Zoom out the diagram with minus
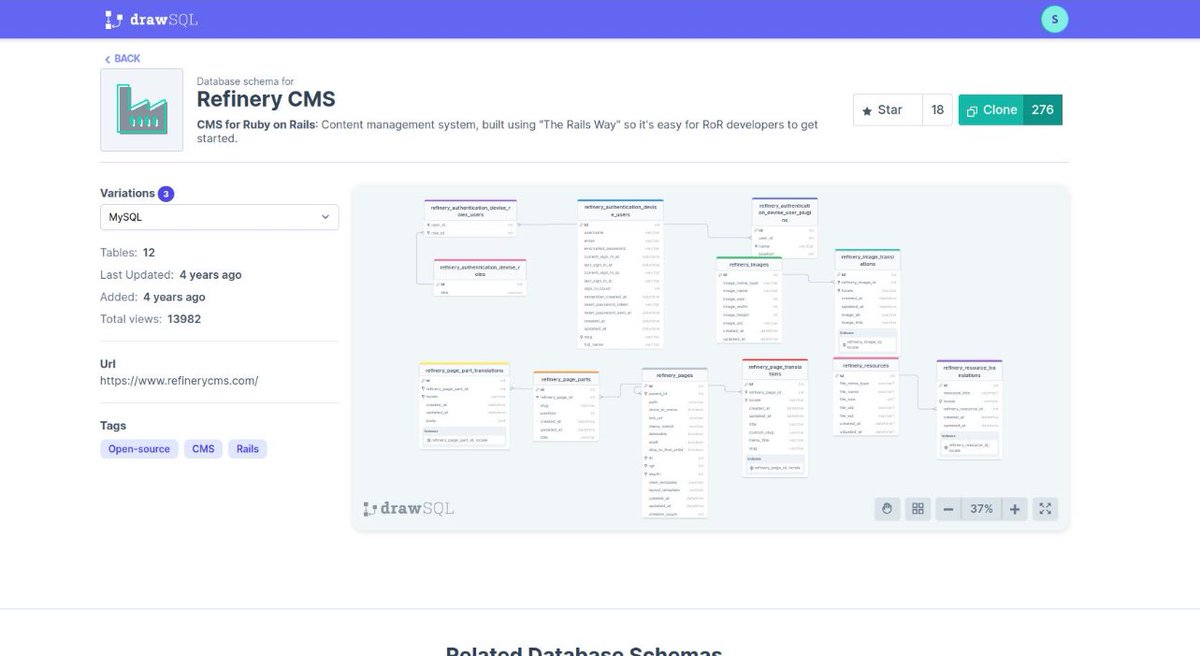 pos(948,509)
